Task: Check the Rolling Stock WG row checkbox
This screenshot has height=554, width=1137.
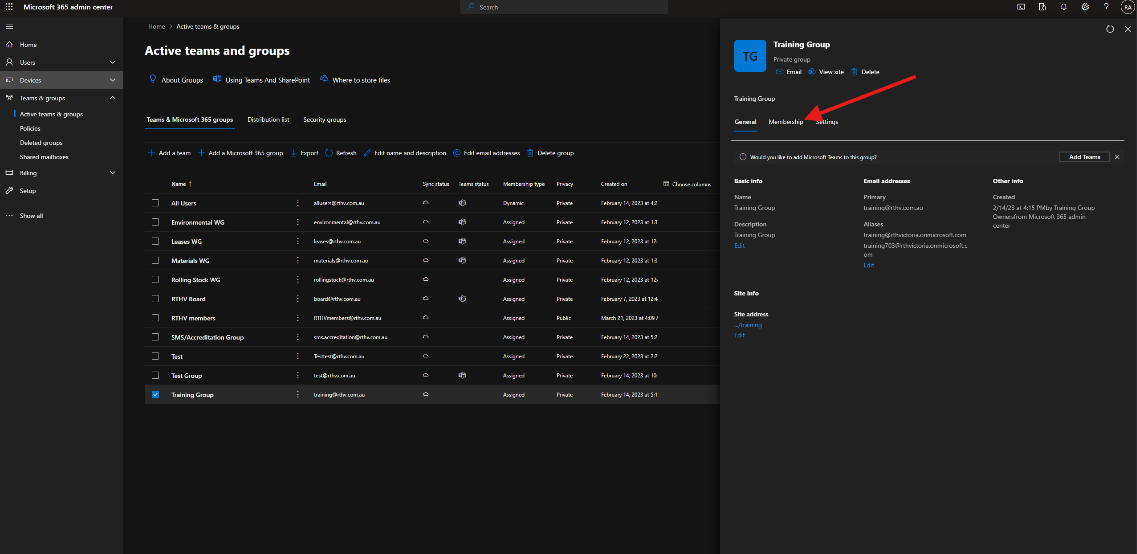Action: click(155, 279)
